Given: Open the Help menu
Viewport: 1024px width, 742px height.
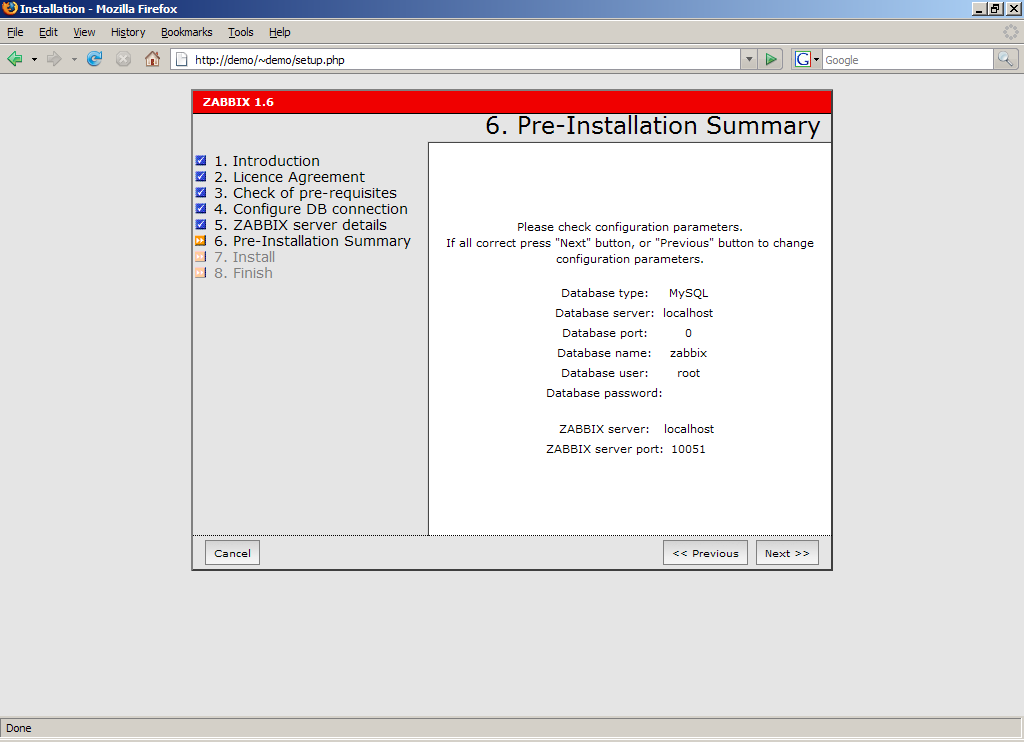Looking at the screenshot, I should (280, 32).
